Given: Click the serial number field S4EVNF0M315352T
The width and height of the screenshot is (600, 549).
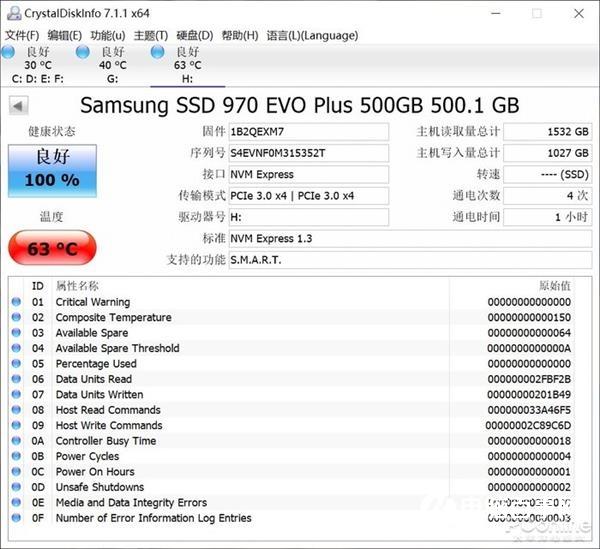Looking at the screenshot, I should [308, 153].
